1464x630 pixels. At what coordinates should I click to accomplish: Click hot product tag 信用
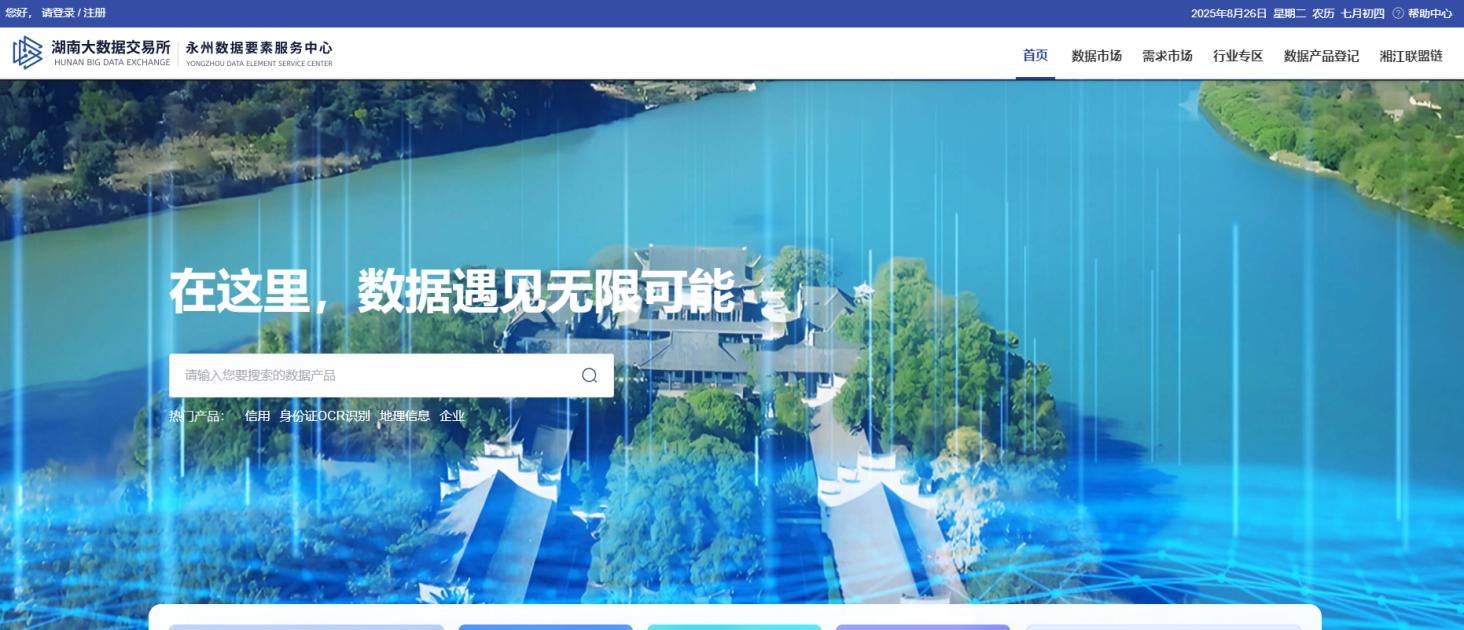pyautogui.click(x=257, y=416)
